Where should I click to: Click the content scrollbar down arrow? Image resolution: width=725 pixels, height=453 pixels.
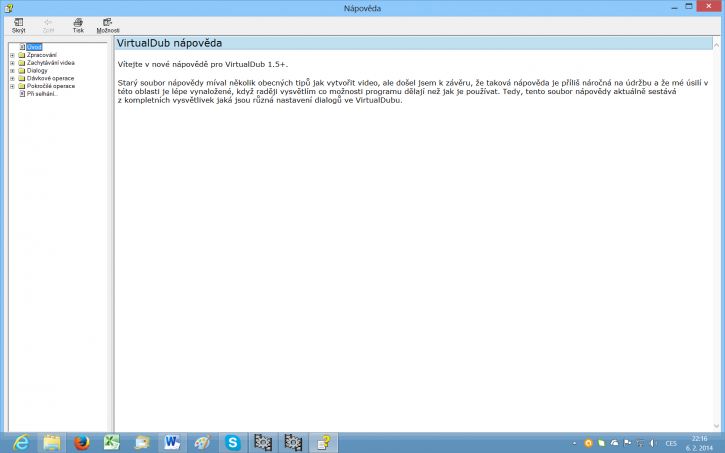tap(716, 427)
